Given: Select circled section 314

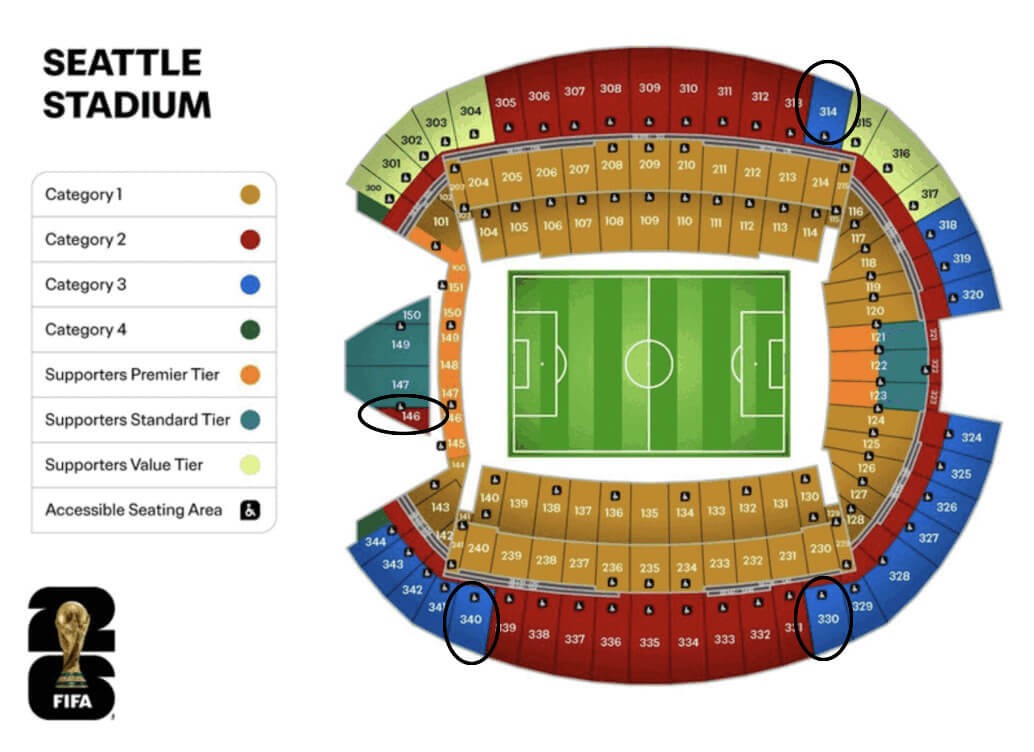Looking at the screenshot, I should tap(828, 111).
